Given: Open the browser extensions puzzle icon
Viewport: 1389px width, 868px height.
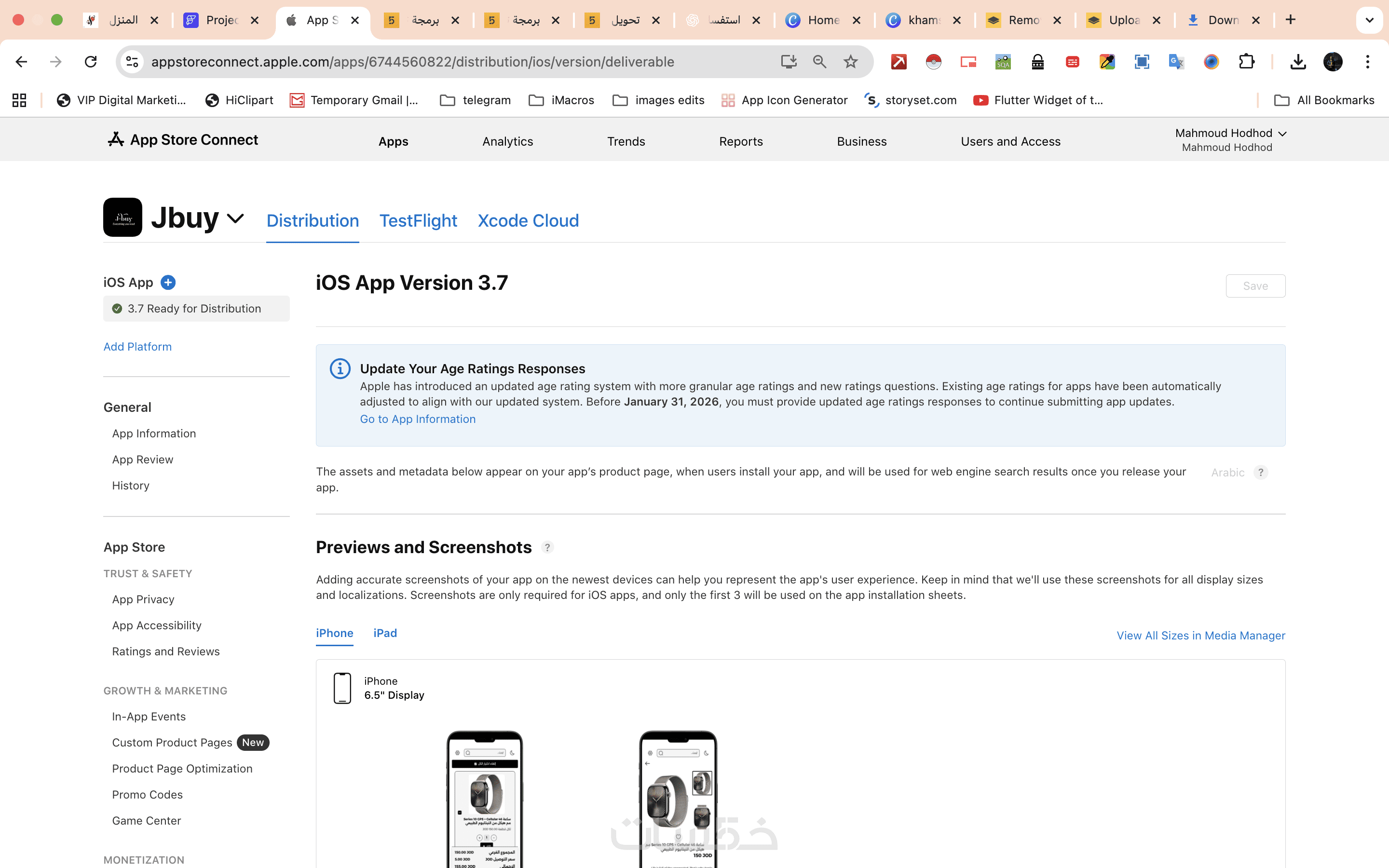Looking at the screenshot, I should (x=1246, y=61).
